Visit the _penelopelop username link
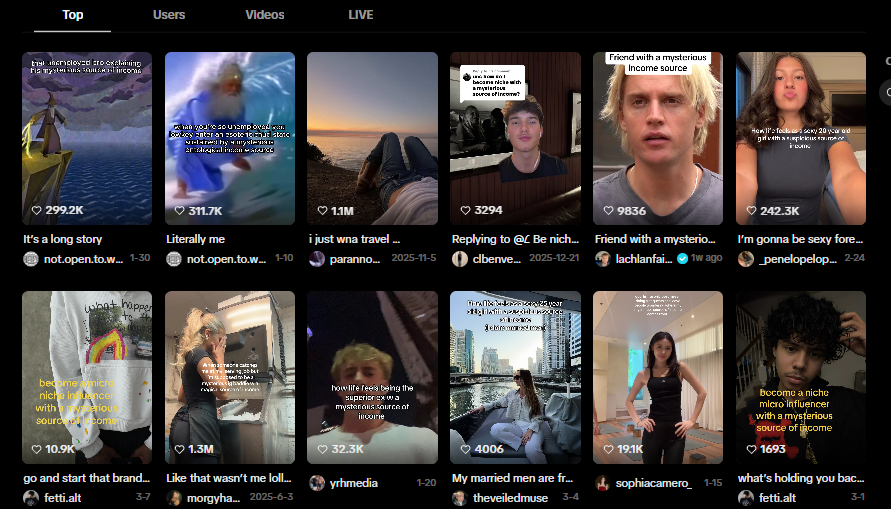Viewport: 891px width, 509px height. (x=797, y=259)
